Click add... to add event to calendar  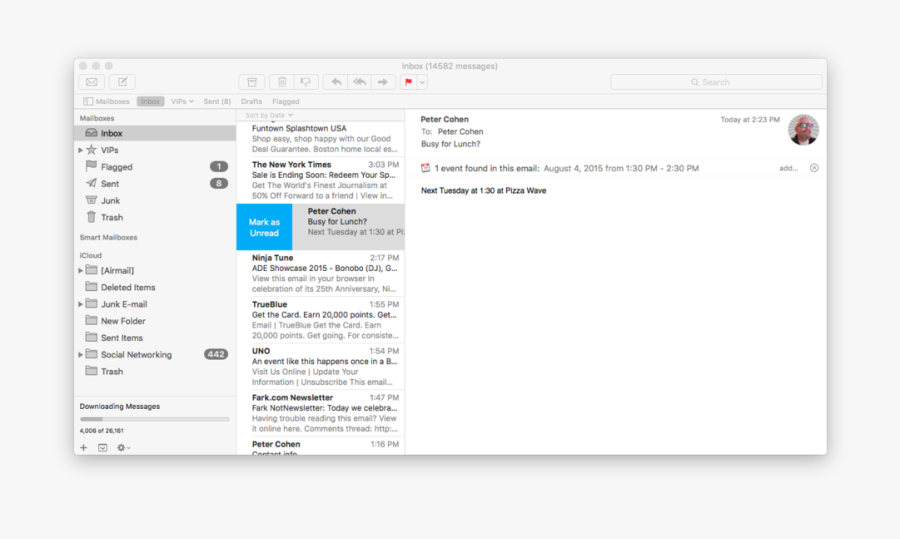pos(788,168)
